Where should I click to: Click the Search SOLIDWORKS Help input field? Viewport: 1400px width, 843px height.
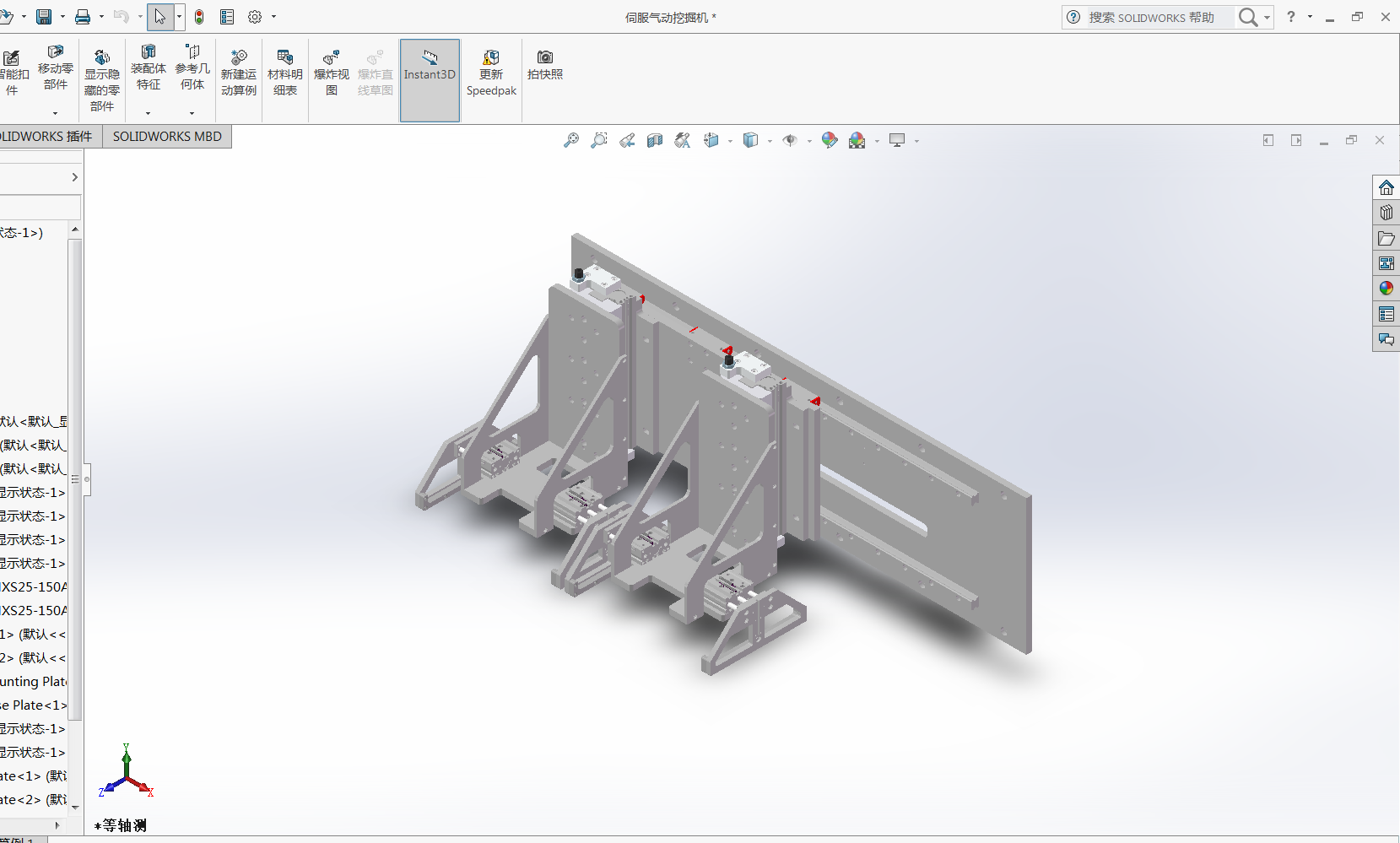point(1156,18)
